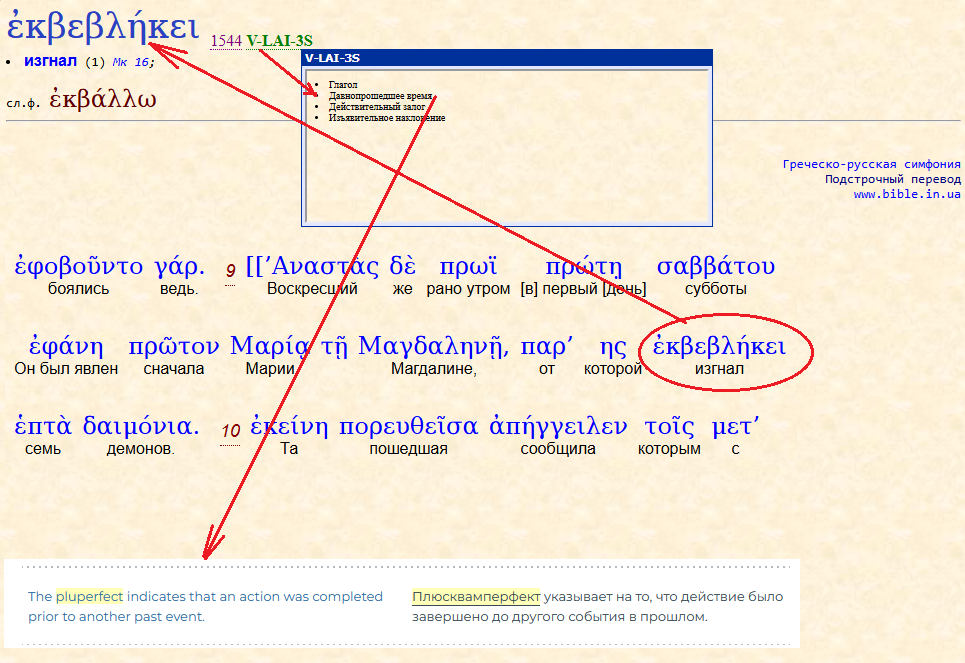Click the bold translation word изгнал at top

click(x=51, y=61)
